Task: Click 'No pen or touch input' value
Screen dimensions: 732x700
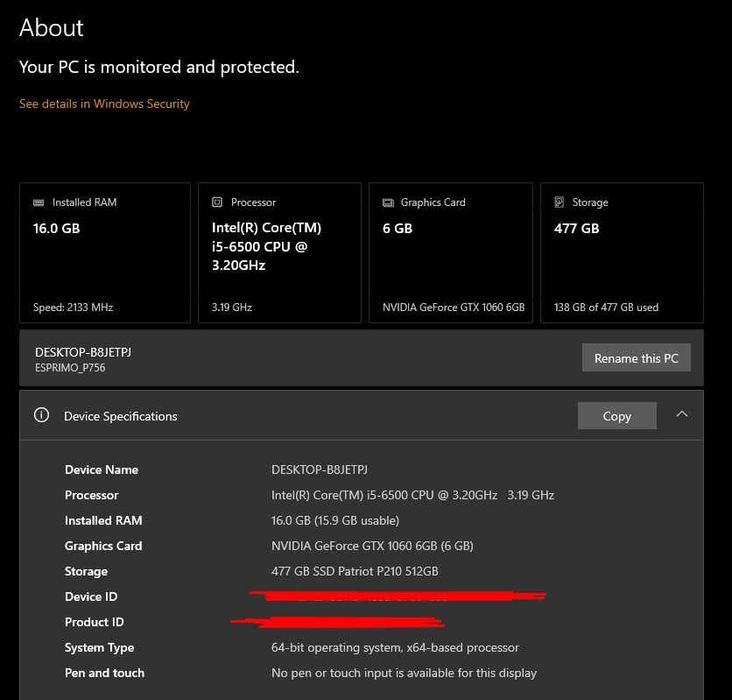Action: (404, 673)
